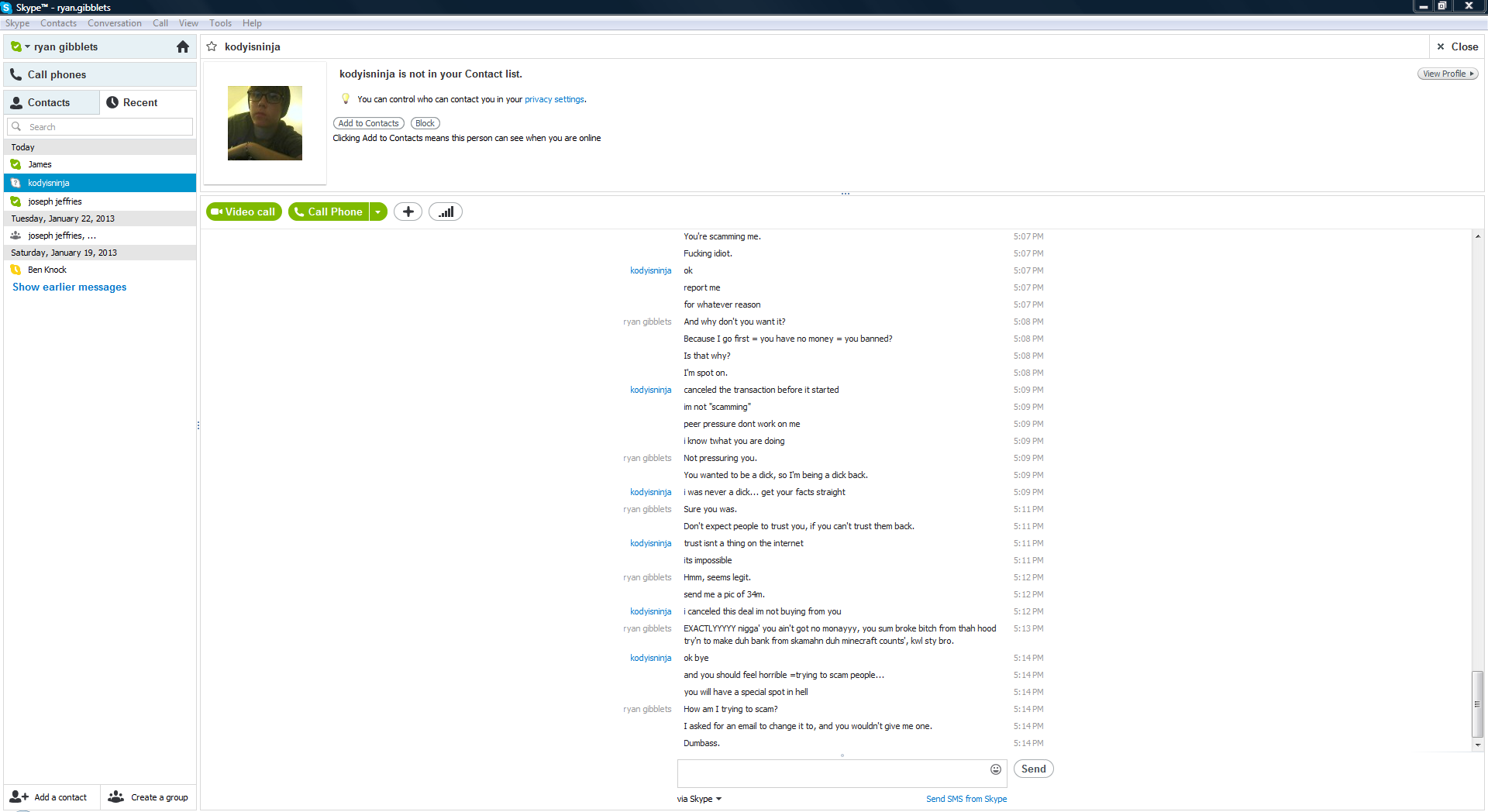
Task: Open the Tools menu
Action: [220, 23]
